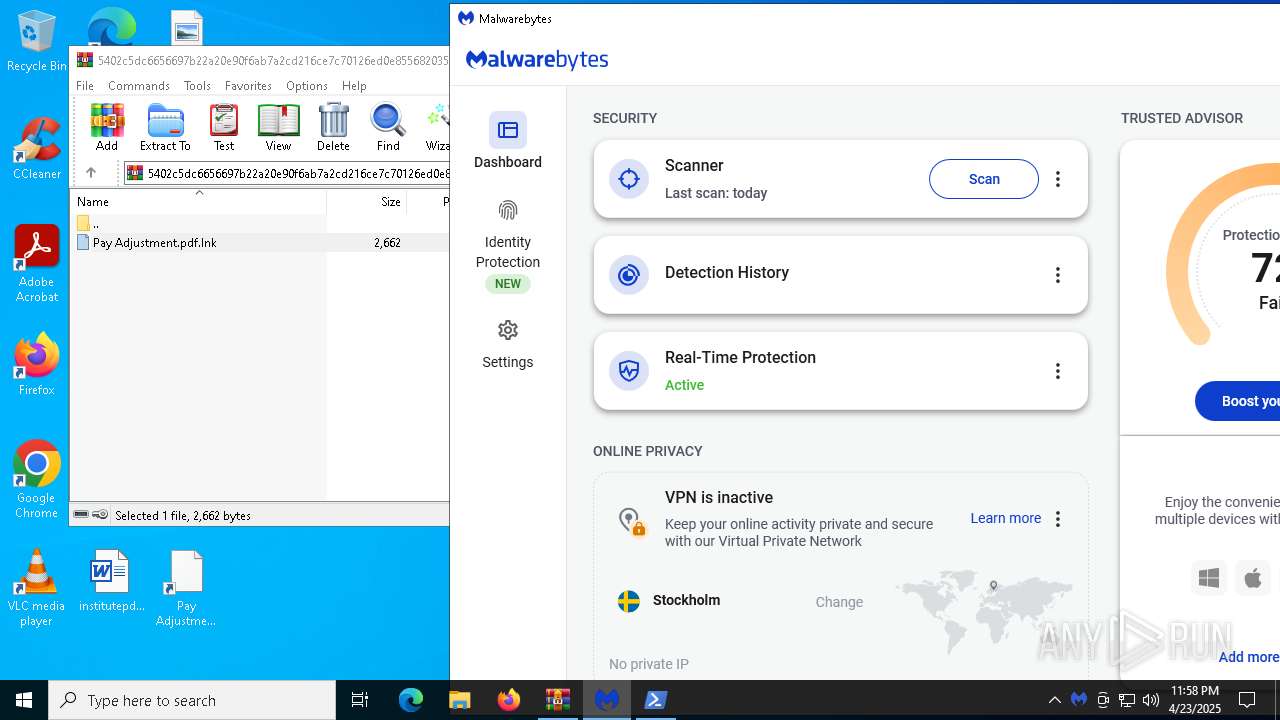Start a scan with the Scan button
This screenshot has width=1280, height=720.
(984, 179)
